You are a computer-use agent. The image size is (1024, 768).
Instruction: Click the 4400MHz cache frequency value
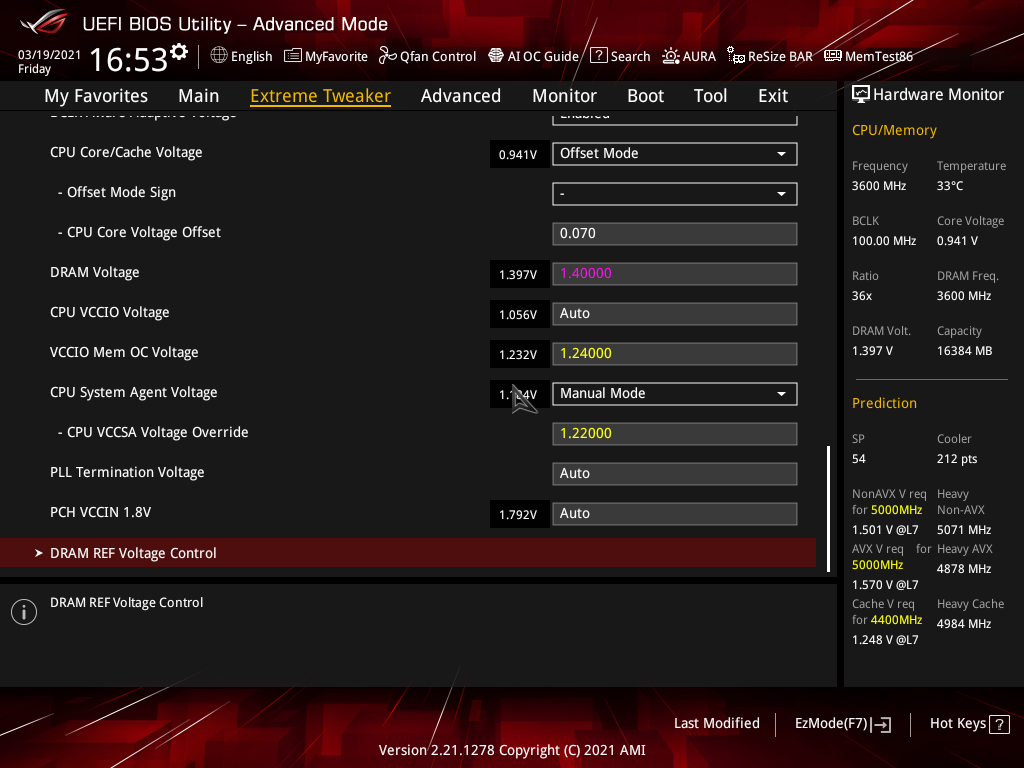tap(896, 620)
